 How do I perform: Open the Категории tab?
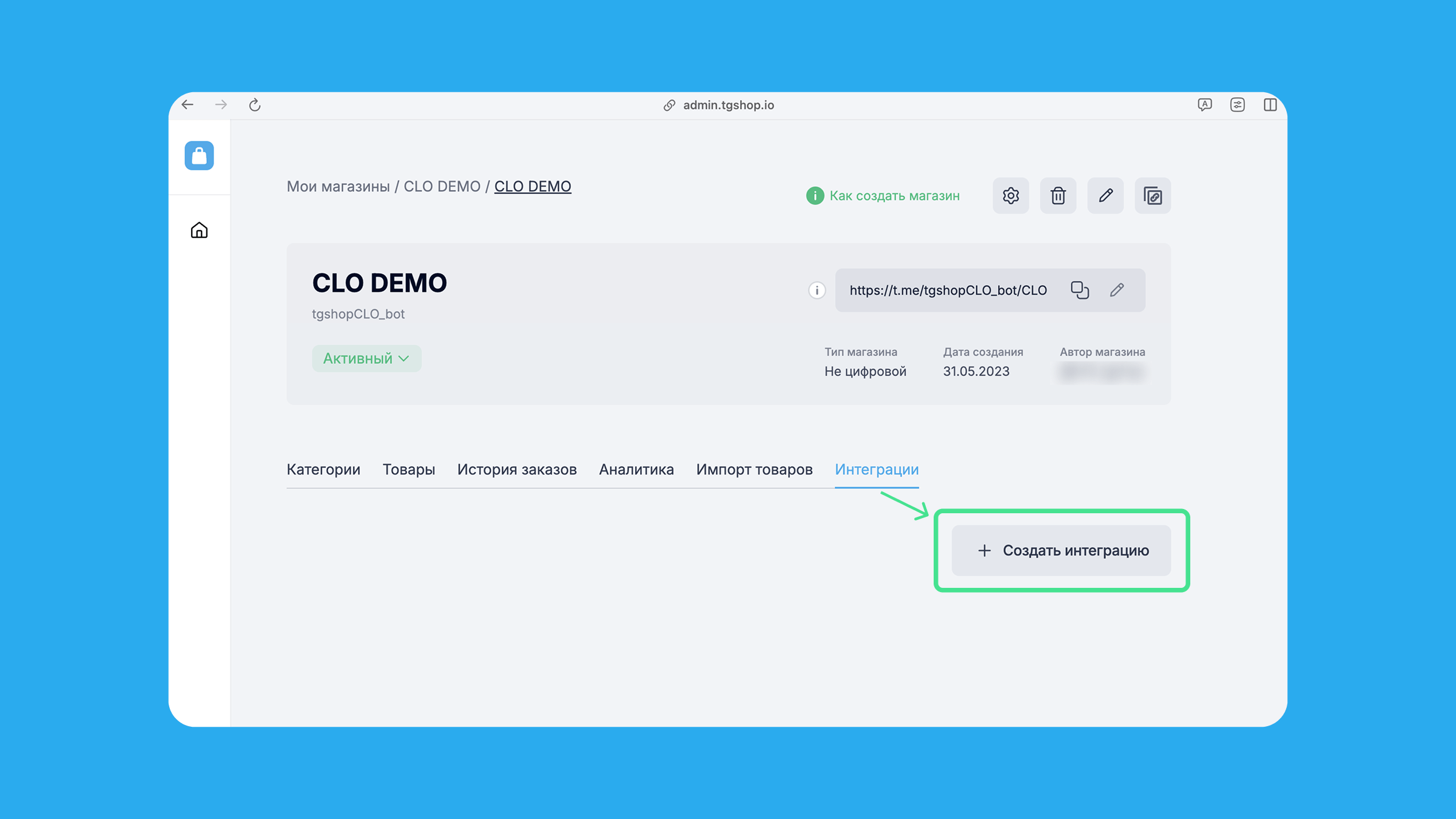[x=323, y=470]
